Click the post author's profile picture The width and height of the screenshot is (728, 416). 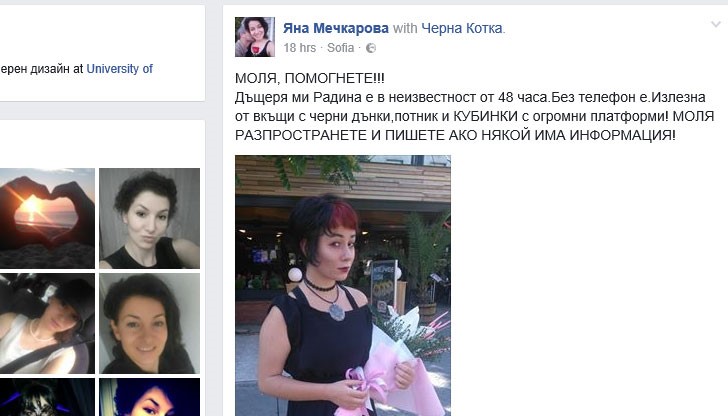click(255, 37)
